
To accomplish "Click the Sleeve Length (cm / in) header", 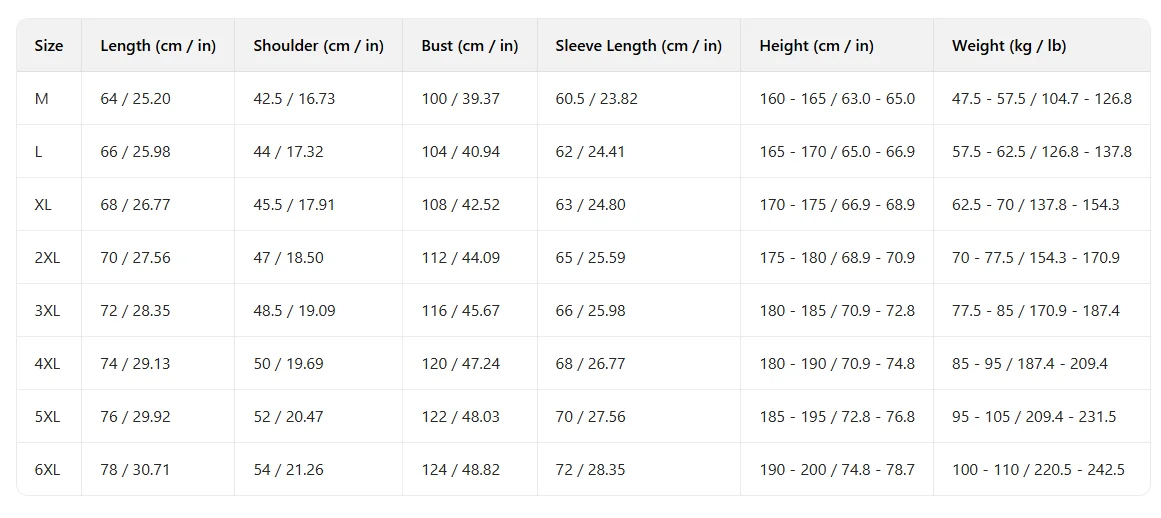I will click(638, 46).
